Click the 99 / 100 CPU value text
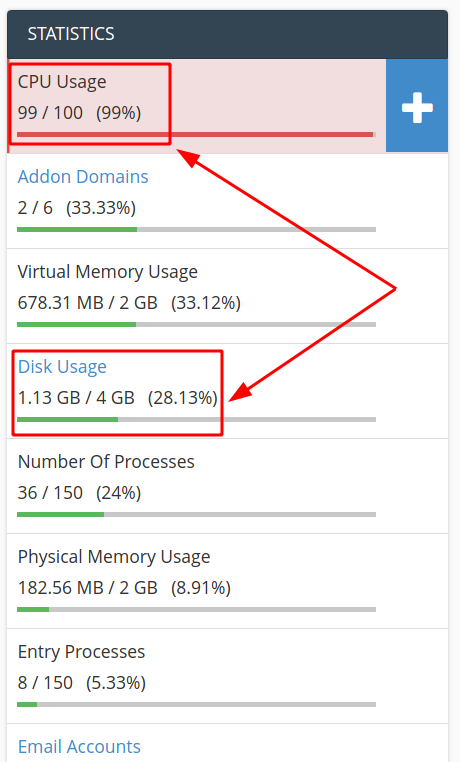Screen dimensions: 460x762 point(50,113)
